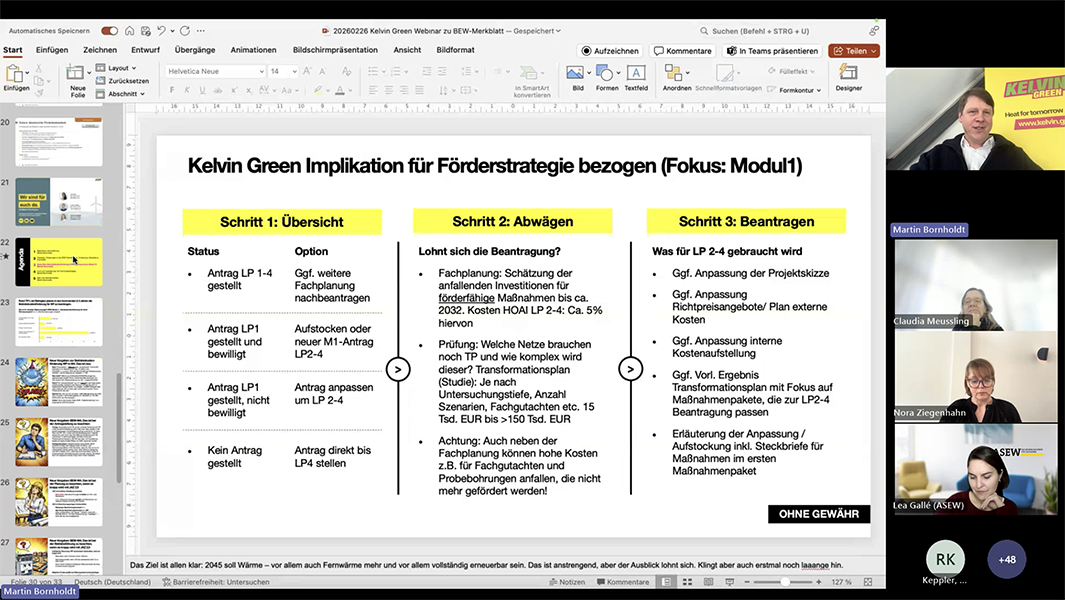The image size is (1065, 600).
Task: Select slide 24 thumbnail
Action: point(59,382)
